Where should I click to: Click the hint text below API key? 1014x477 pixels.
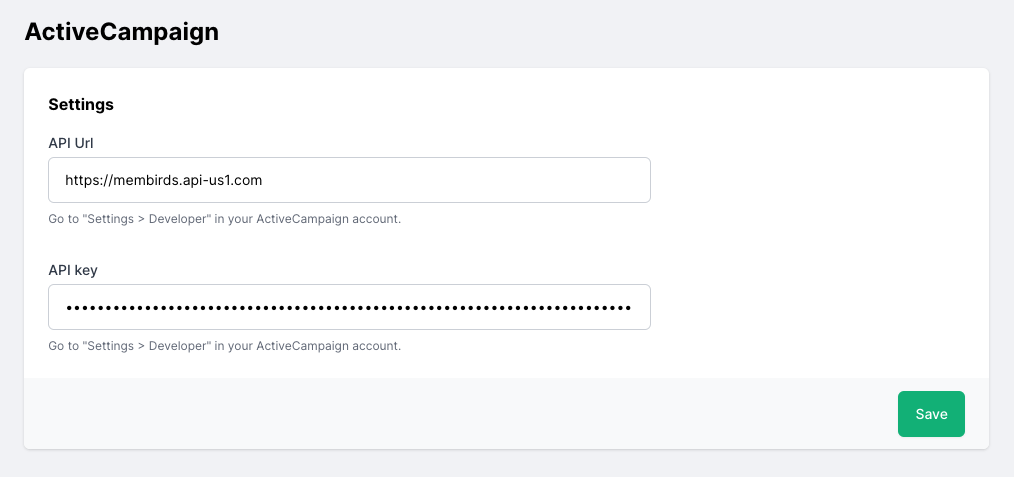tap(224, 346)
